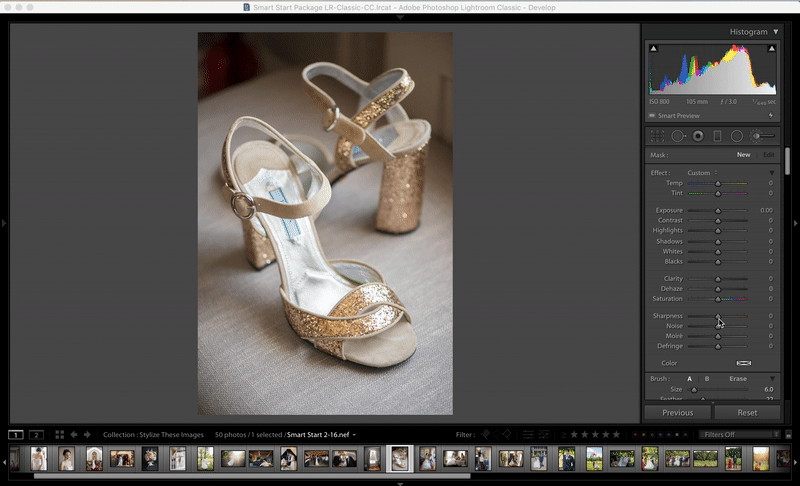Open the Effect Custom preset dropdown
Viewport: 800px width, 486px height.
[701, 173]
